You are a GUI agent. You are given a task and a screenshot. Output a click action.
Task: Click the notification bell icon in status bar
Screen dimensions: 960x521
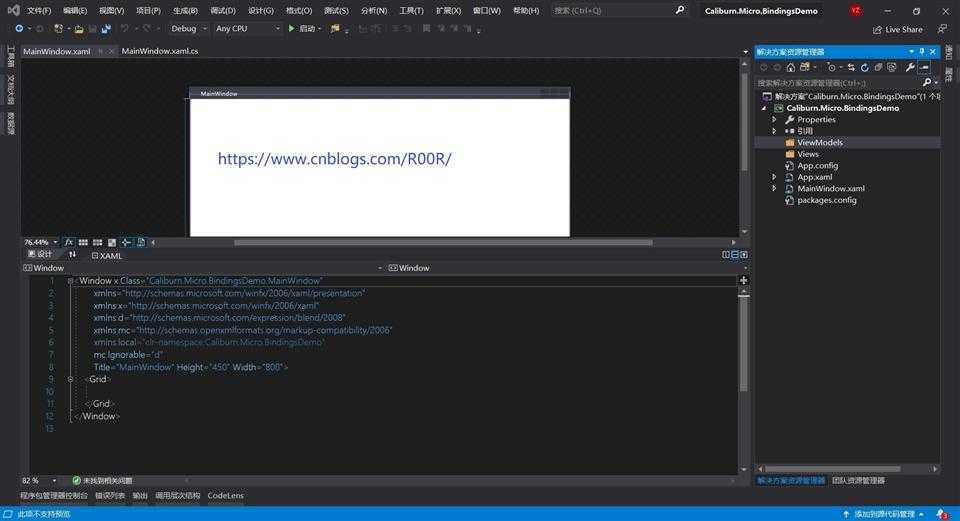(x=942, y=514)
